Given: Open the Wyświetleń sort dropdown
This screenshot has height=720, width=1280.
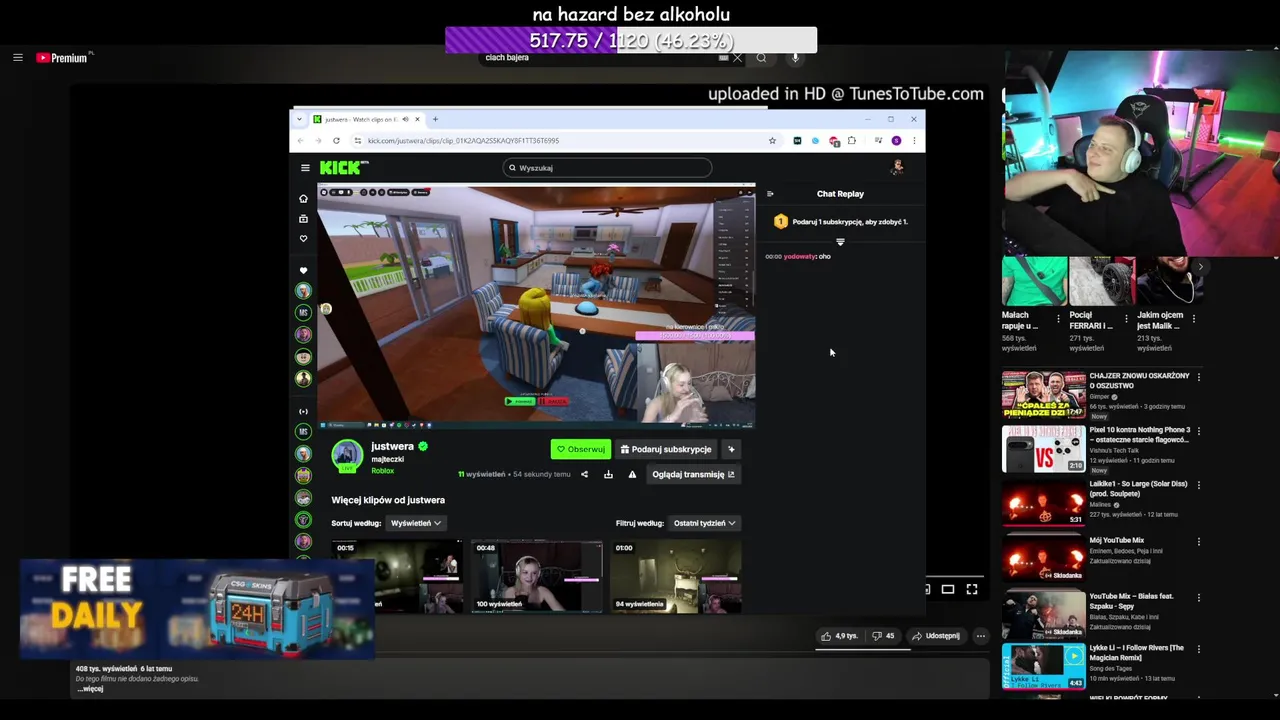Looking at the screenshot, I should (x=416, y=523).
